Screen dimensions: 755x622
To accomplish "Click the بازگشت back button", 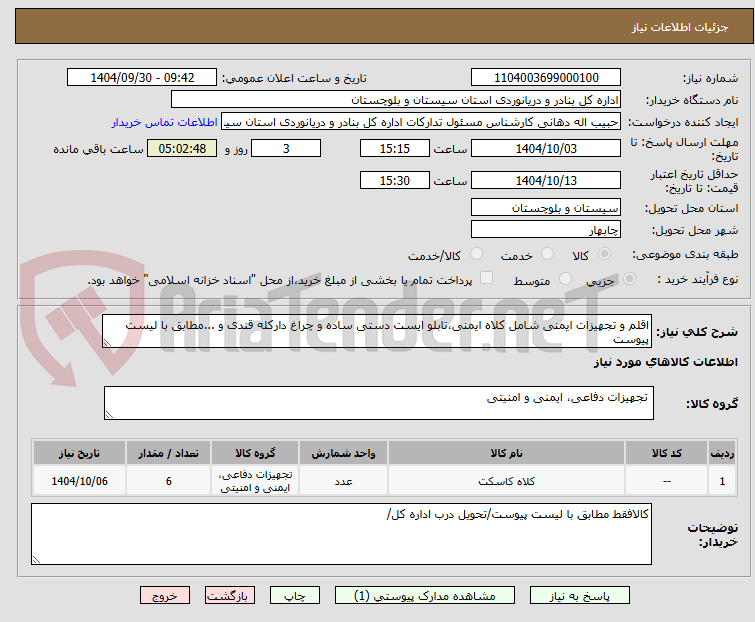I will (x=229, y=596).
